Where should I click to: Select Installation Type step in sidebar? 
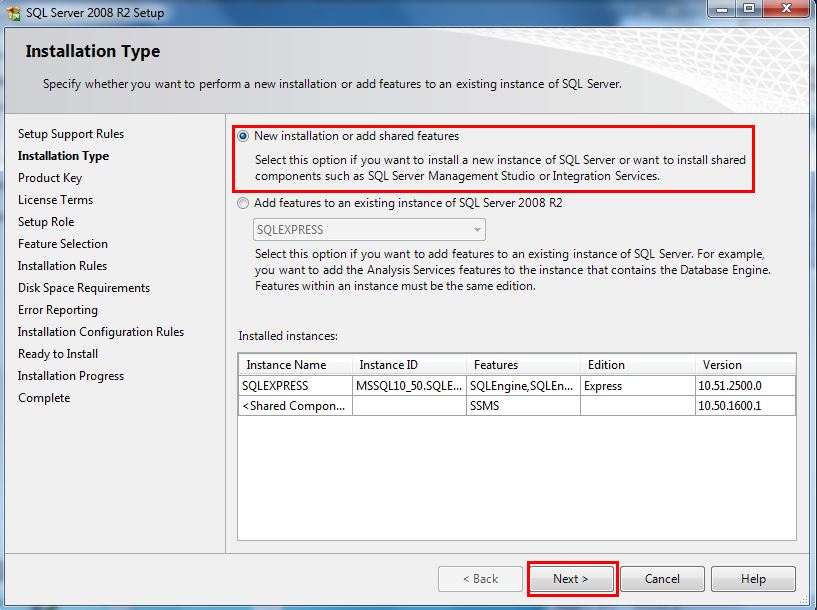[x=64, y=156]
